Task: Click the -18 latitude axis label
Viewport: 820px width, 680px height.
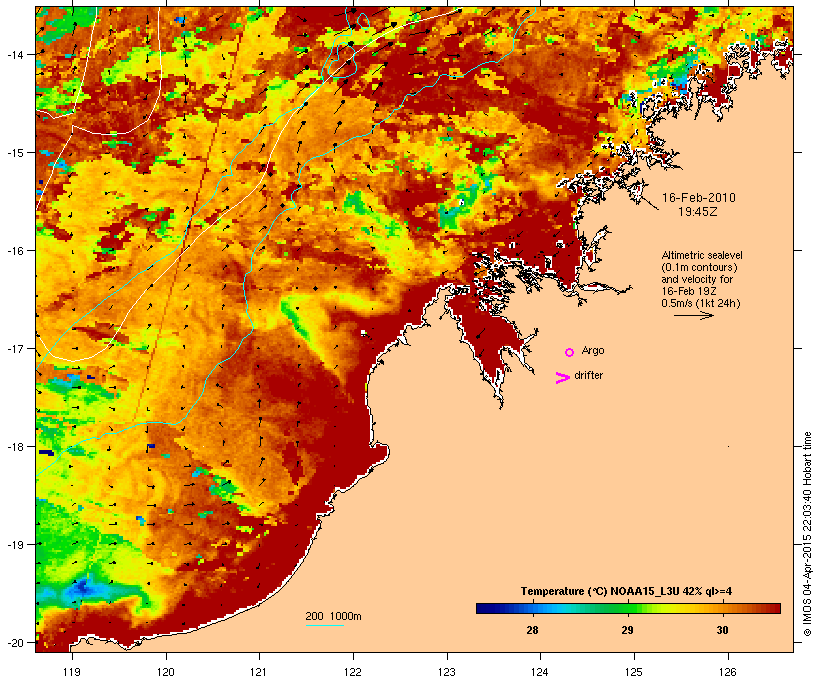Action: [14, 447]
